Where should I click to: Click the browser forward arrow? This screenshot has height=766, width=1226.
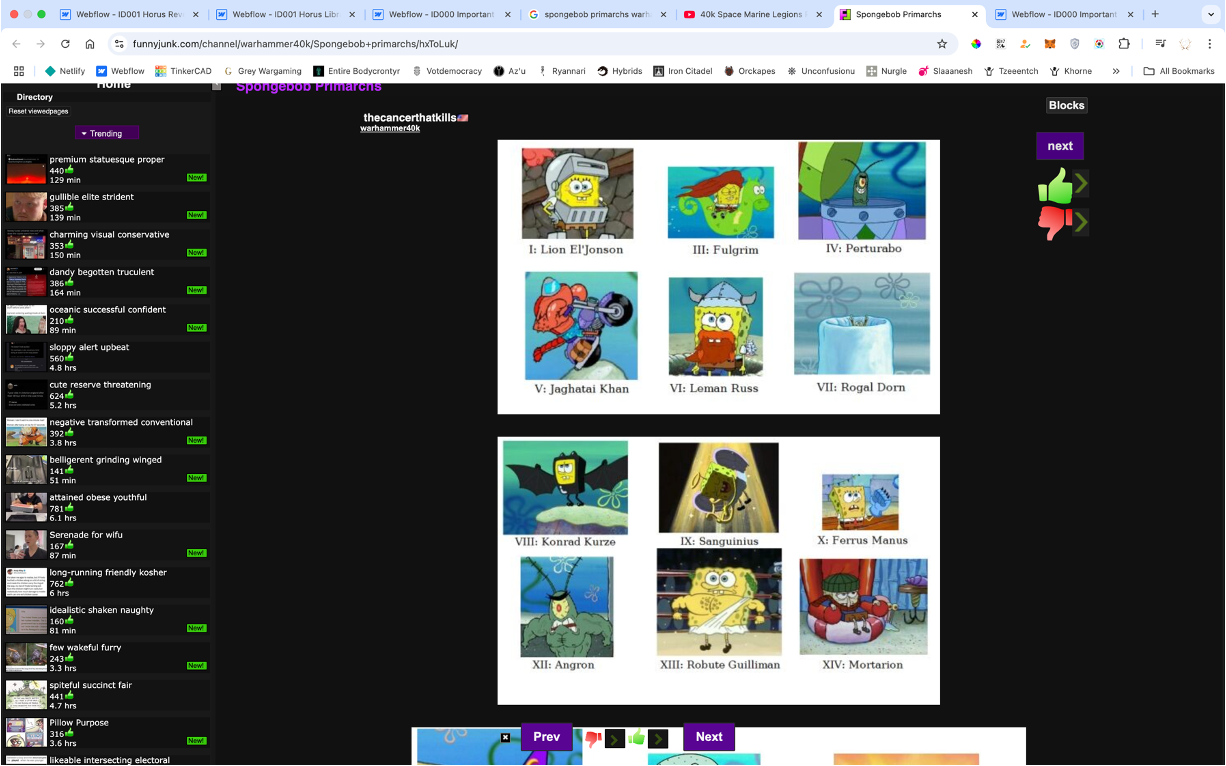click(x=40, y=44)
